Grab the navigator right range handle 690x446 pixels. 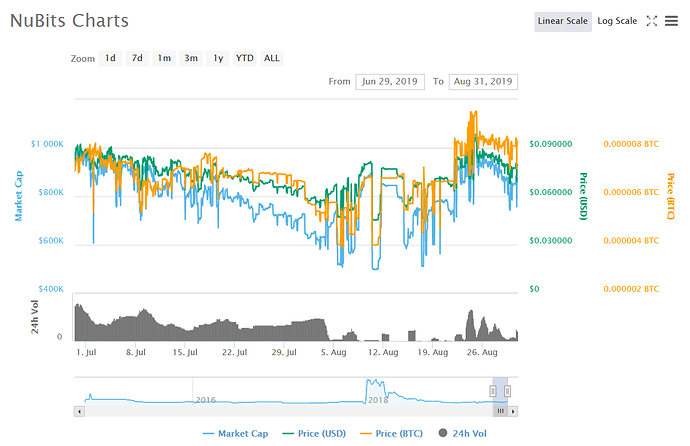click(507, 391)
